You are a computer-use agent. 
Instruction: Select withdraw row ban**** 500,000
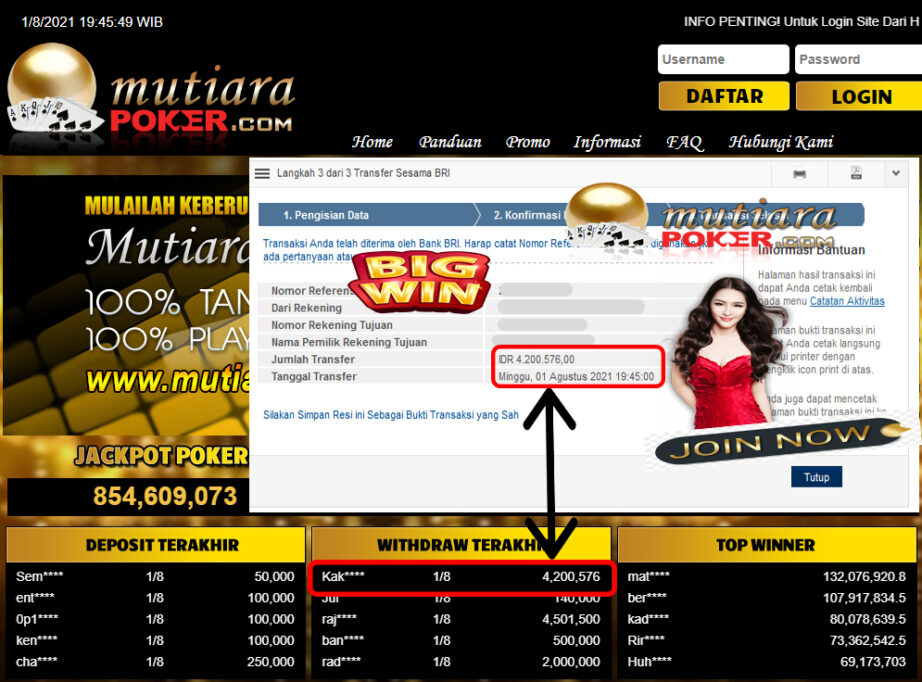click(x=461, y=640)
